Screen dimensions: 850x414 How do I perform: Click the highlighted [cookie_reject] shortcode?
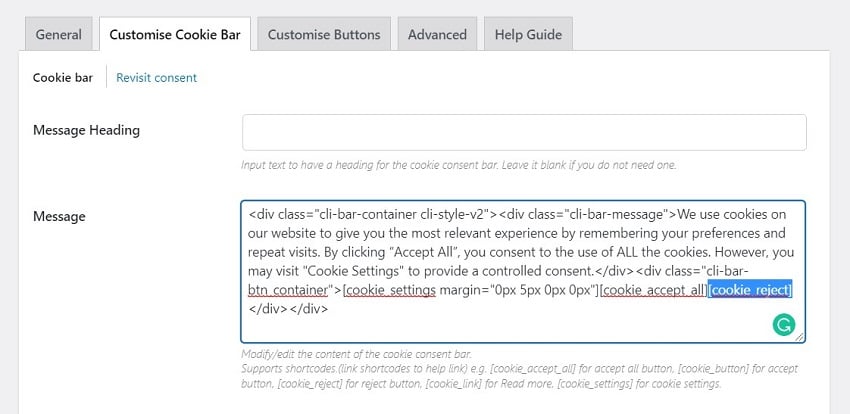[x=750, y=290]
